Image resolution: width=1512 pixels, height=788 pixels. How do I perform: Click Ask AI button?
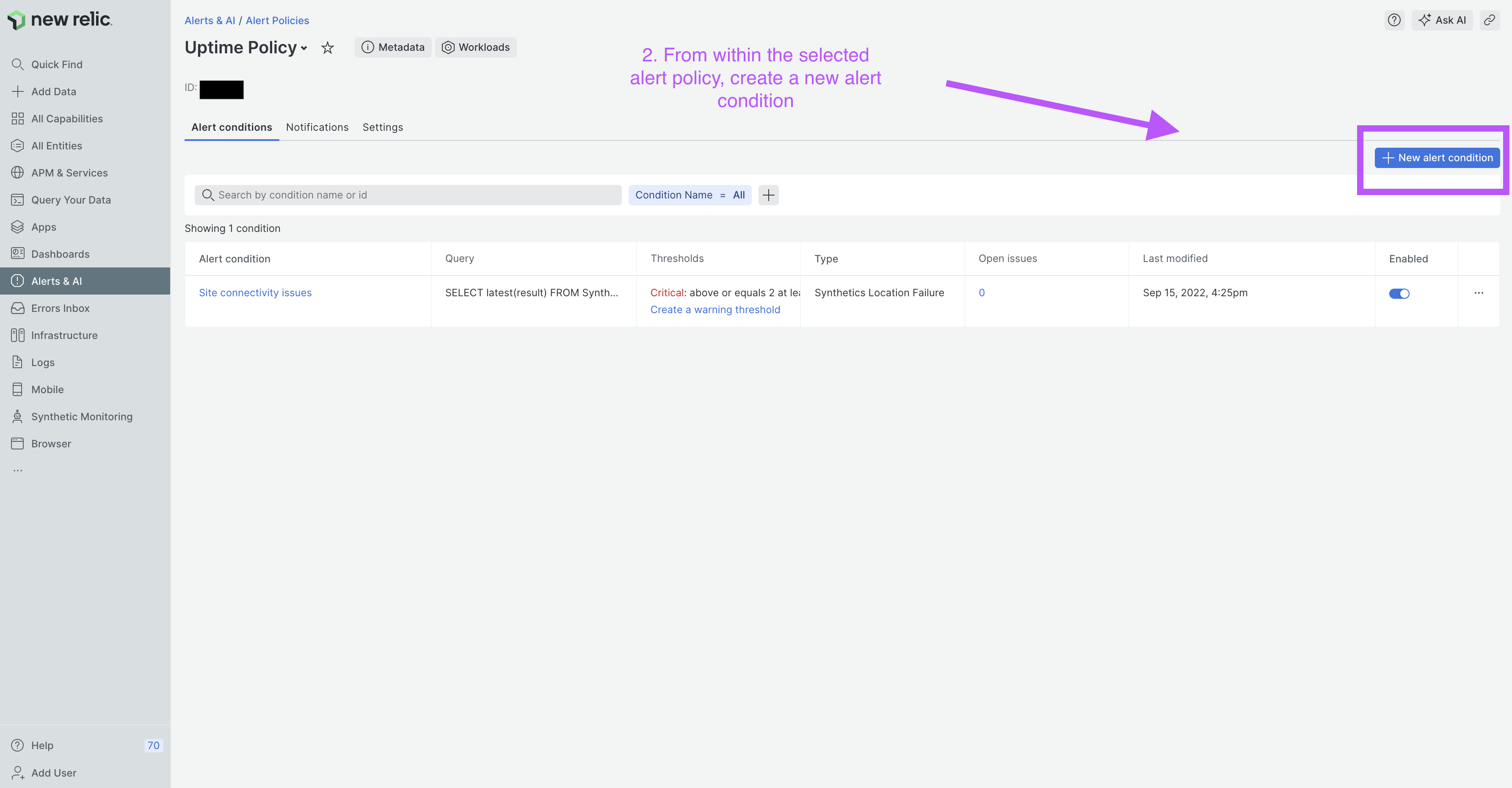[1442, 20]
